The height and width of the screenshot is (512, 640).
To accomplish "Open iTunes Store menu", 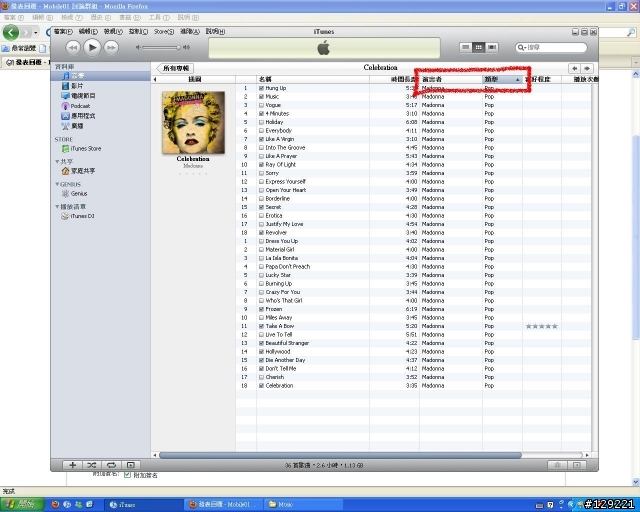I will coord(164,31).
